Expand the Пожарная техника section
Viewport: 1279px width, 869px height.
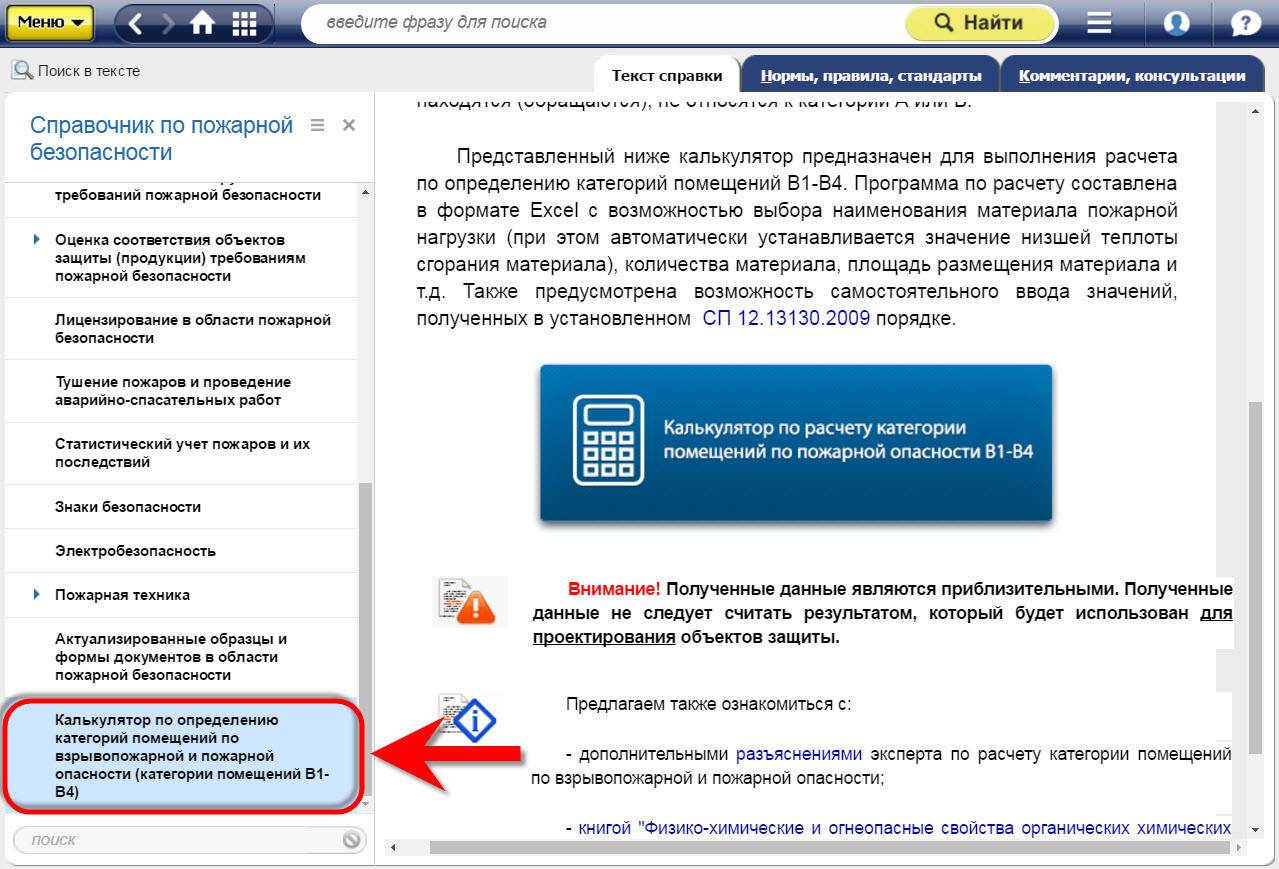pos(36,594)
